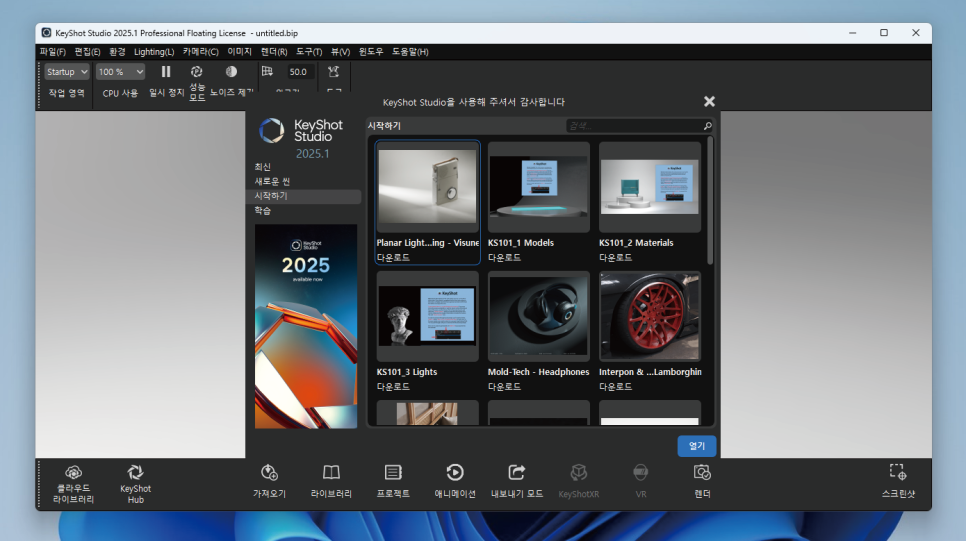Select the KS101_2 Materials thumbnail
The image size is (966, 541).
649,187
